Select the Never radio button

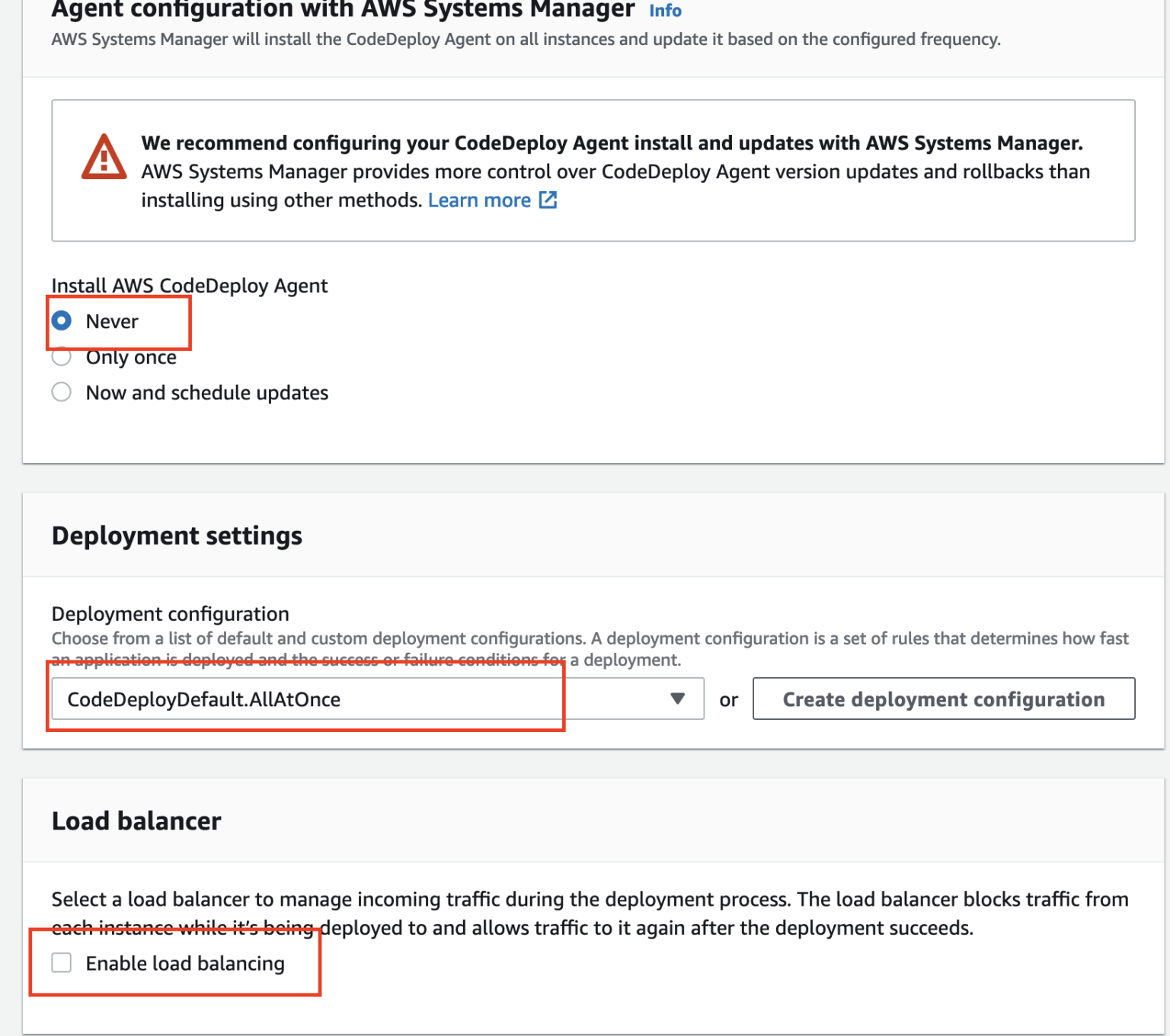(x=62, y=321)
